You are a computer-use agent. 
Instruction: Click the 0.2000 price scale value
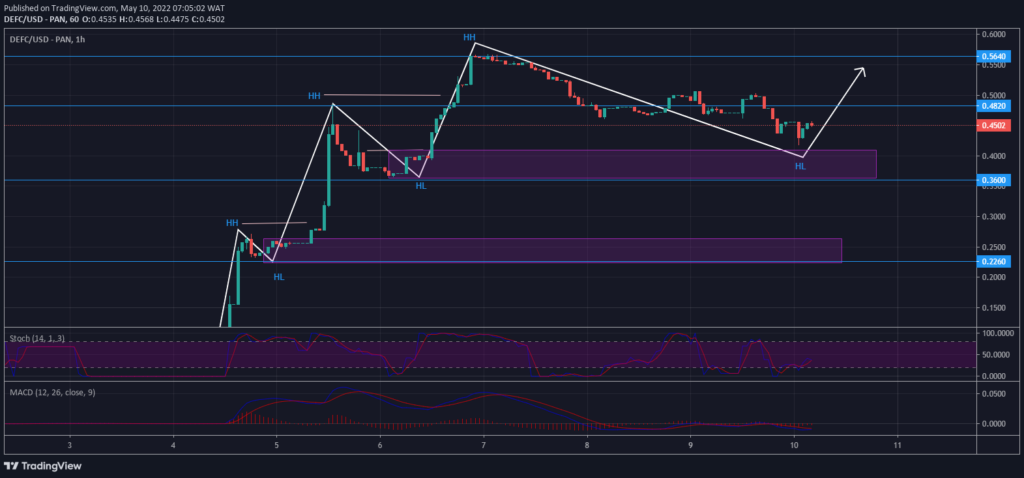pos(993,278)
